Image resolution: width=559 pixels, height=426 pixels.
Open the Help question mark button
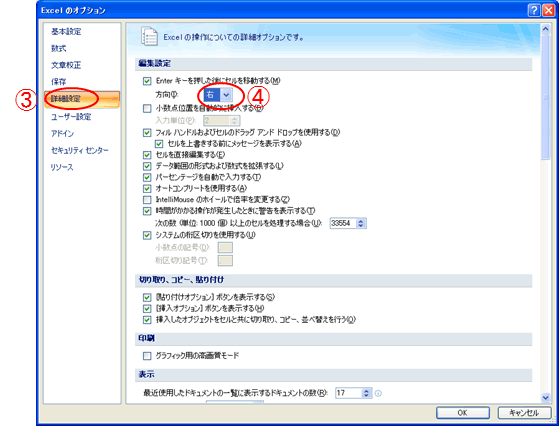coord(534,10)
